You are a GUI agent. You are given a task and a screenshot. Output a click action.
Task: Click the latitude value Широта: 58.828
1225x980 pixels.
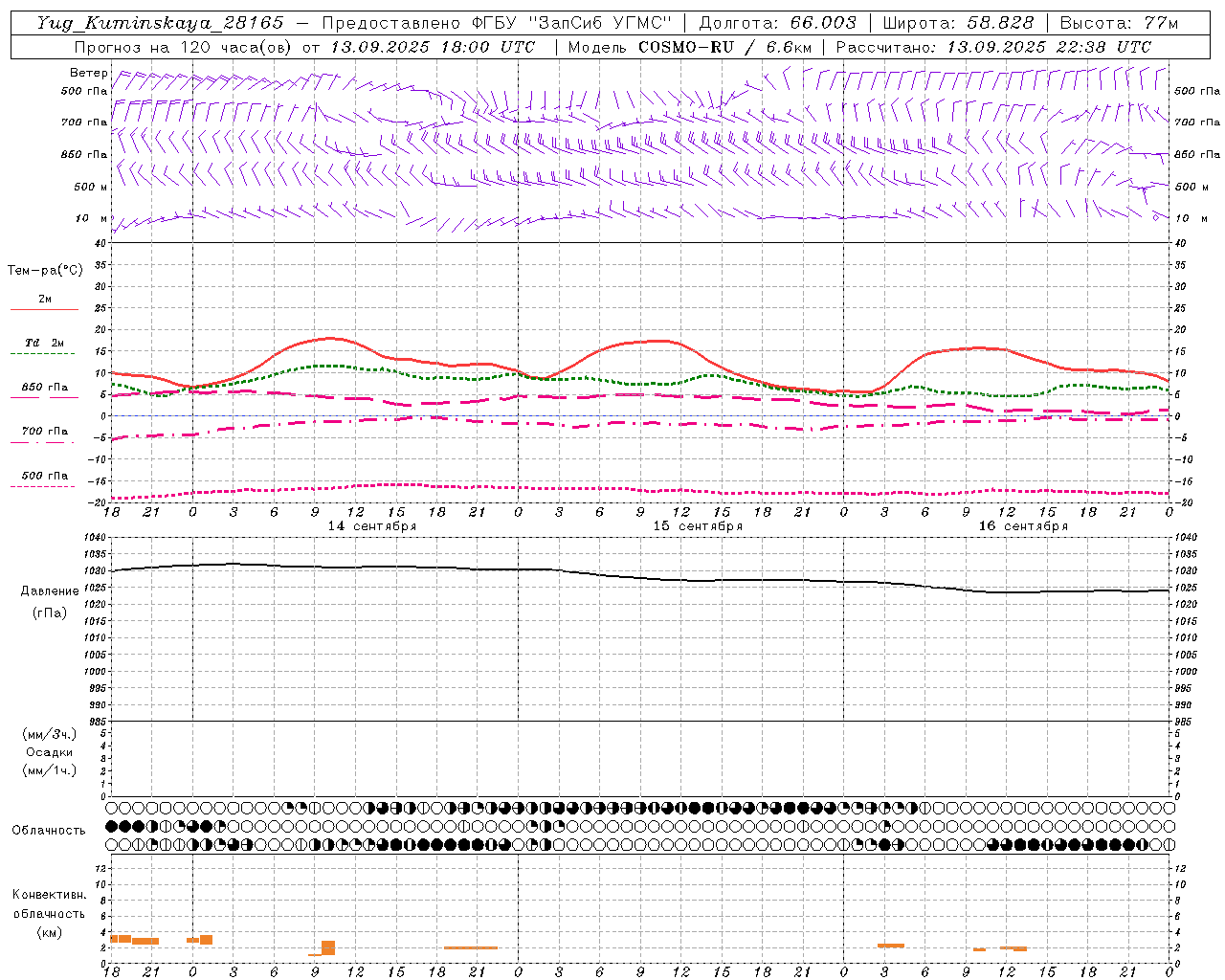click(958, 23)
